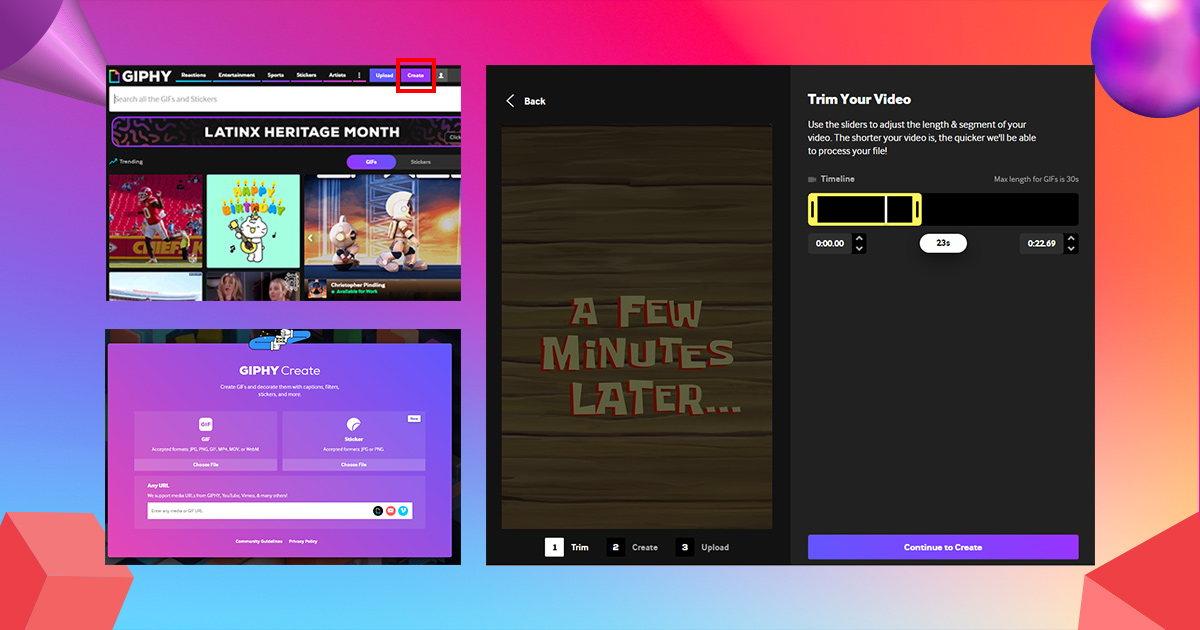1200x630 pixels.
Task: Open the Entertainment menu item
Action: 237,75
